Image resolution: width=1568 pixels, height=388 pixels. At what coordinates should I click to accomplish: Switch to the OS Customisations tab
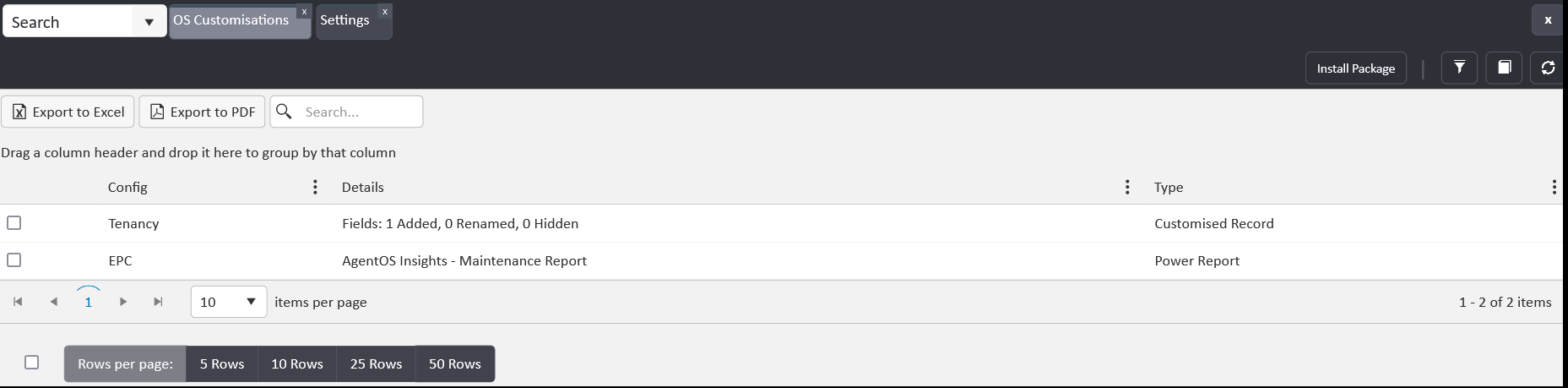click(x=231, y=20)
